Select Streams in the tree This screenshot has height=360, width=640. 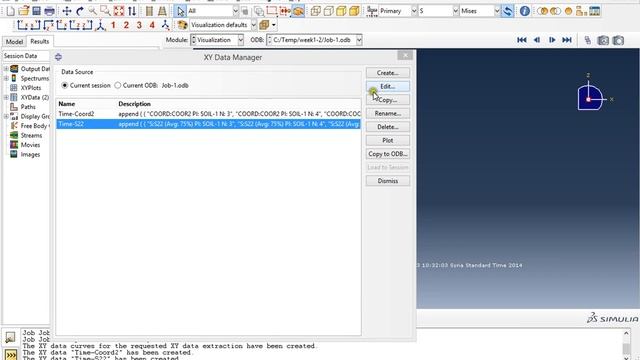point(31,136)
